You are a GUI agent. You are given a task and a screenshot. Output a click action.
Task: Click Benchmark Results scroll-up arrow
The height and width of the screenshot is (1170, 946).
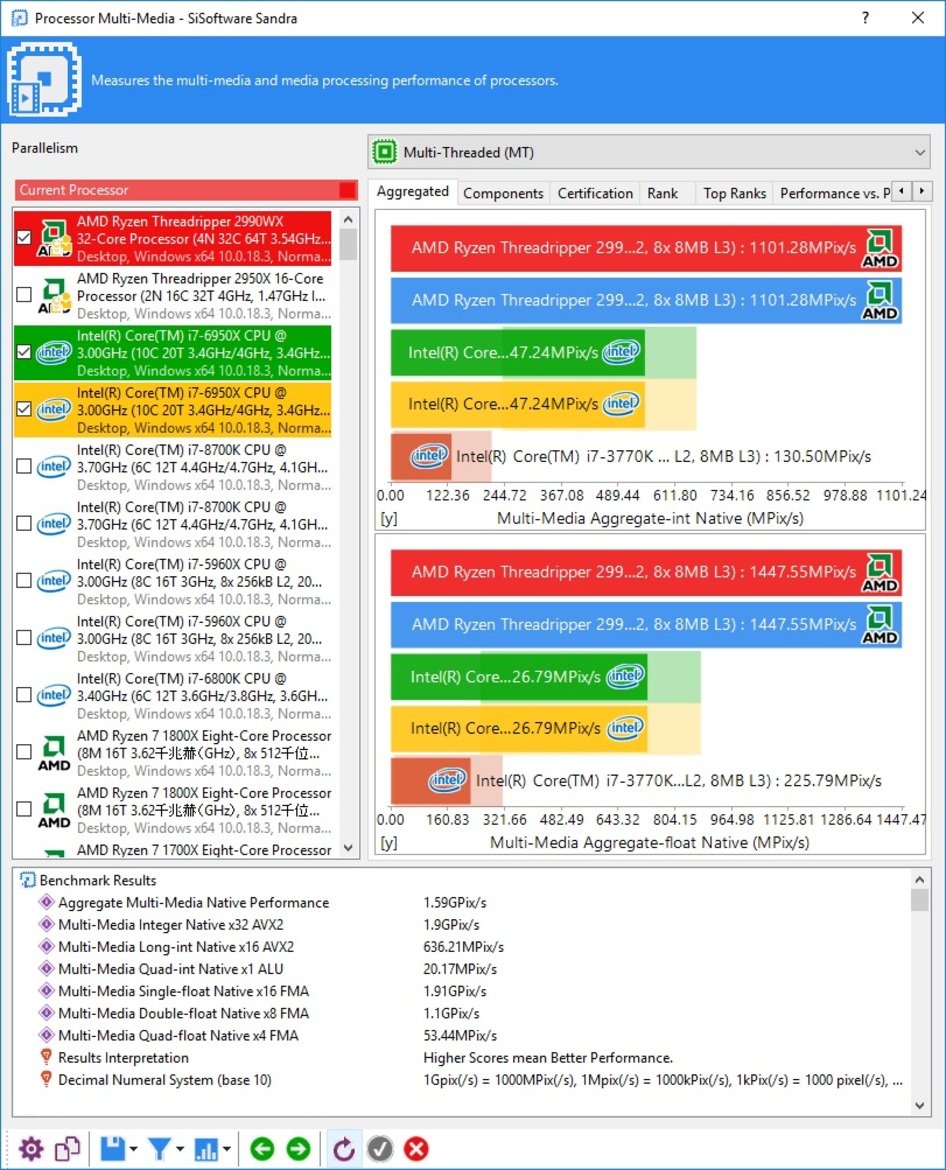coord(919,880)
